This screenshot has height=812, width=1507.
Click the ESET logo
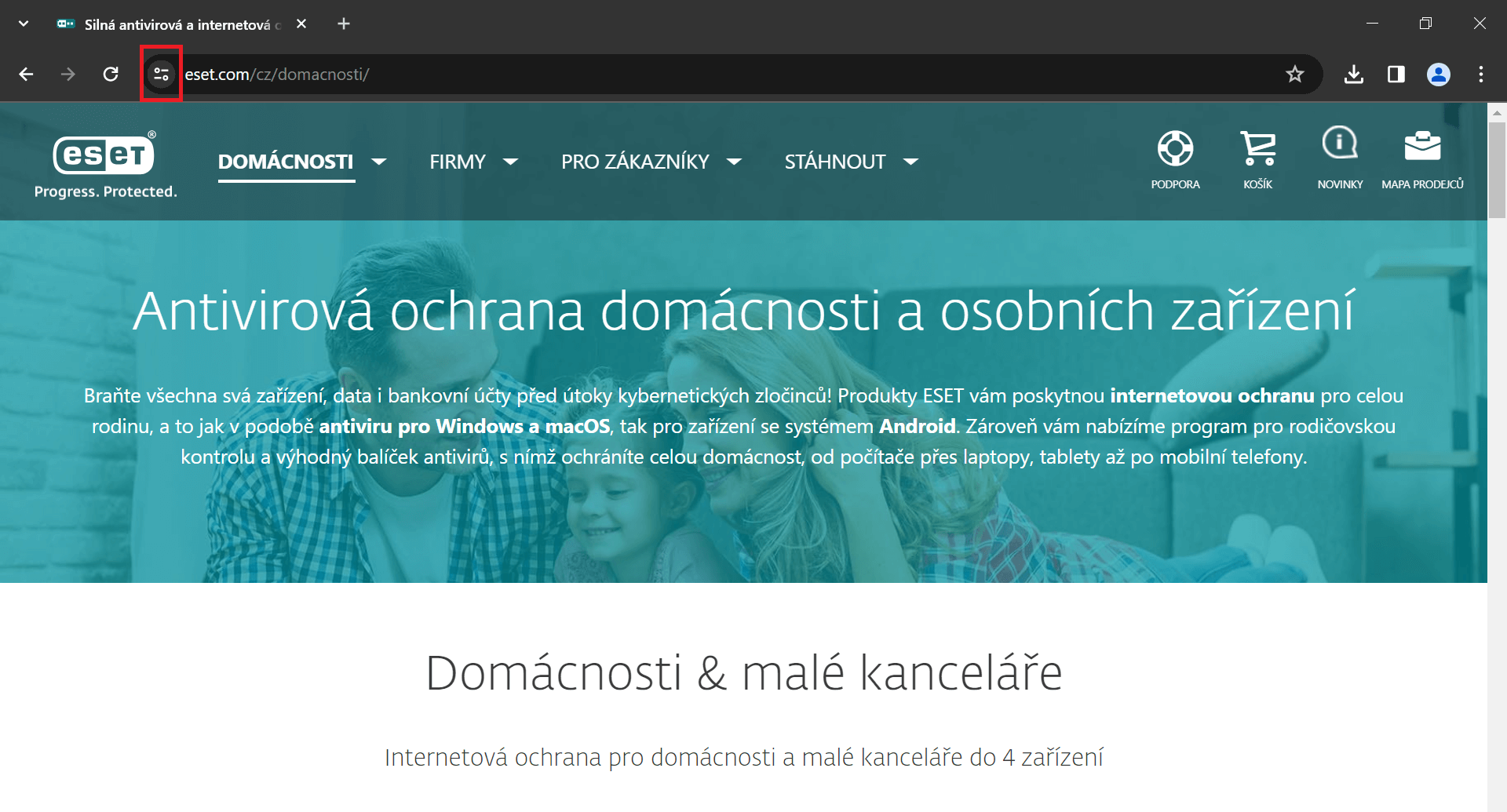point(104,154)
